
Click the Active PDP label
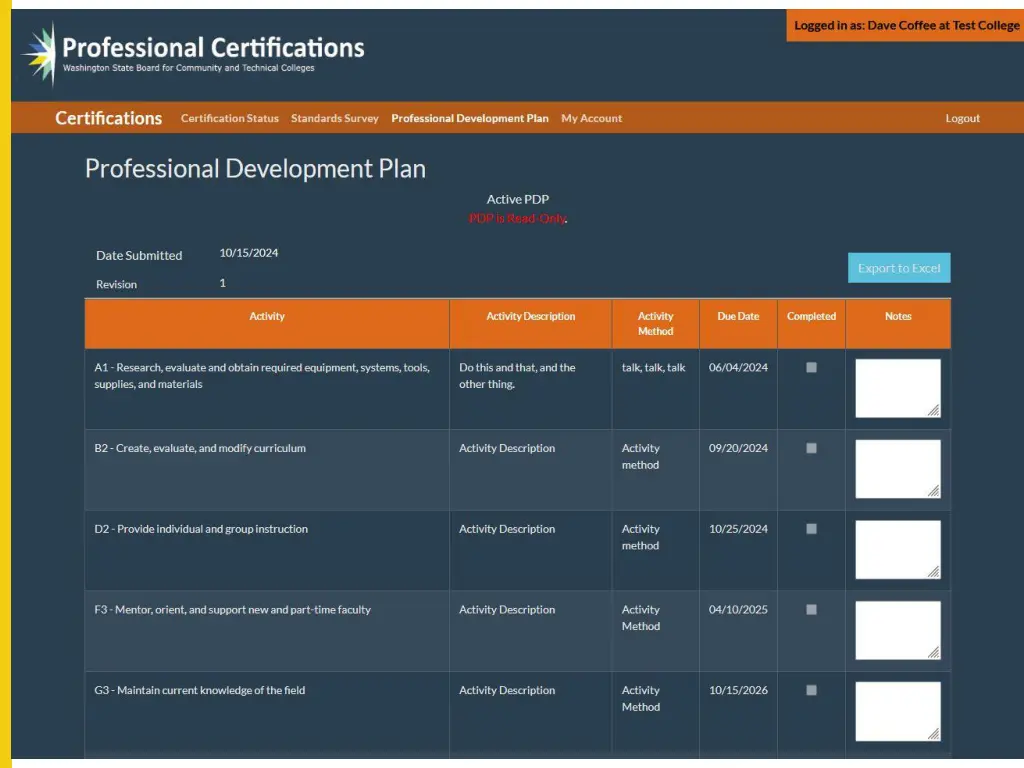coord(518,199)
